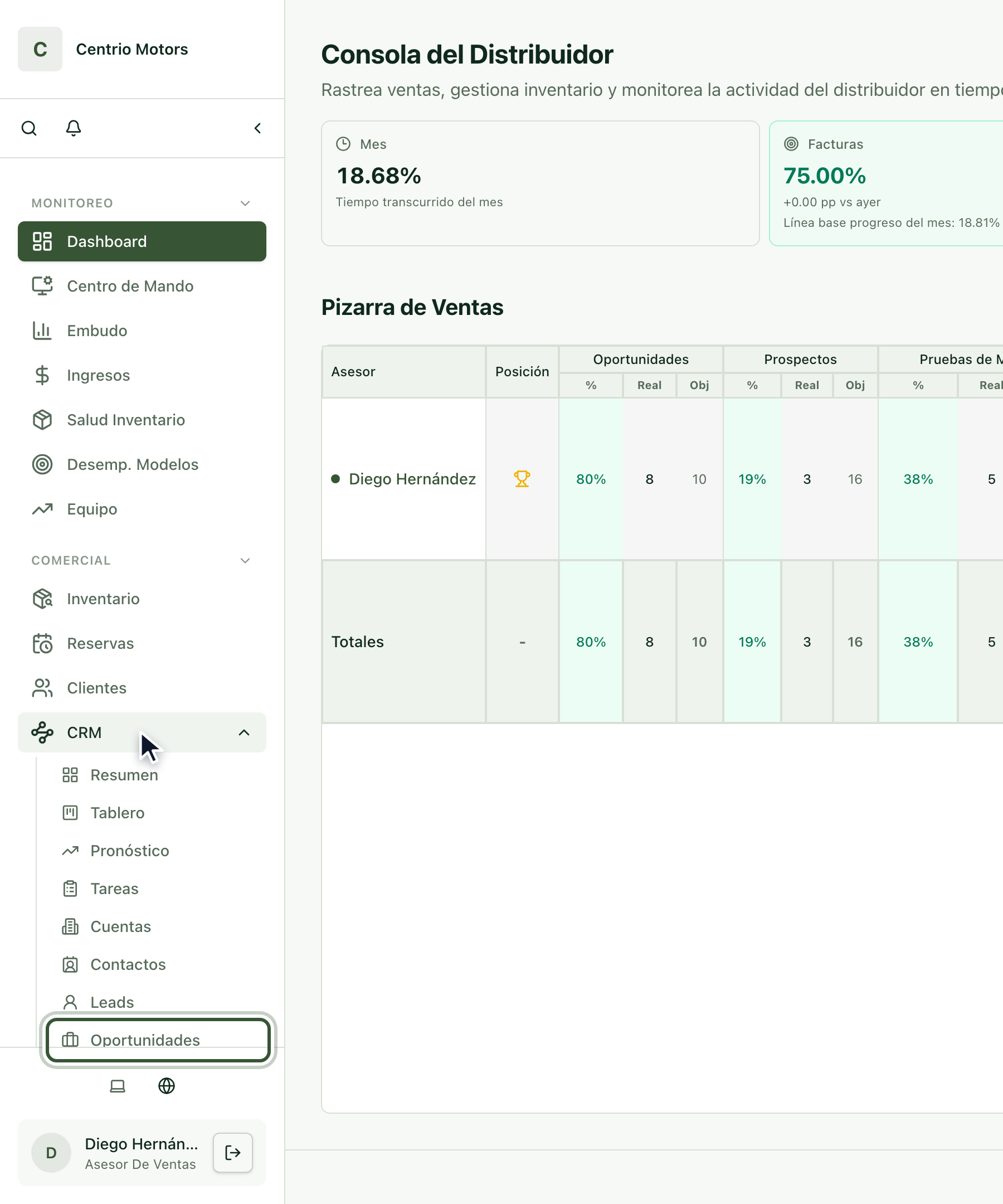This screenshot has height=1204, width=1003.
Task: Select Diego Hernández row name
Action: 412,479
